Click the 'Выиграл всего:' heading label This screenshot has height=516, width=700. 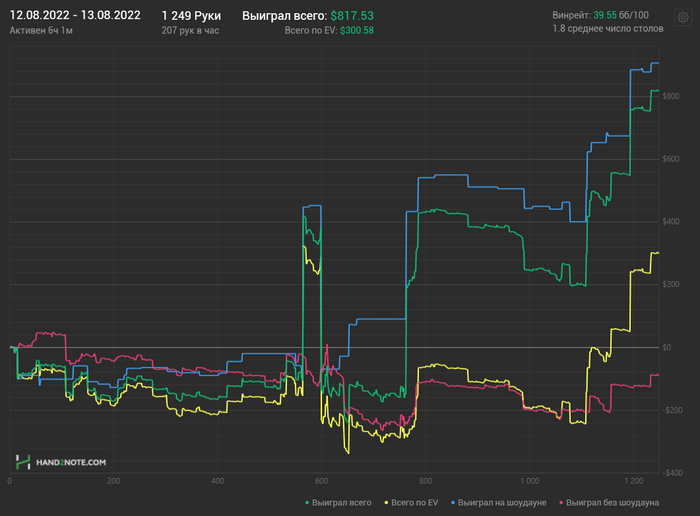[285, 16]
